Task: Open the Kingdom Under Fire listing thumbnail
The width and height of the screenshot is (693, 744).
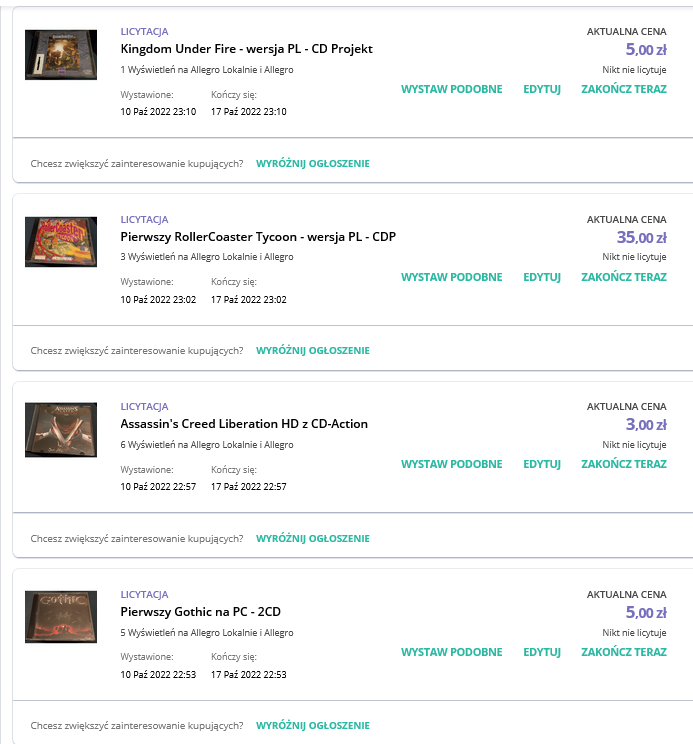Action: click(61, 55)
